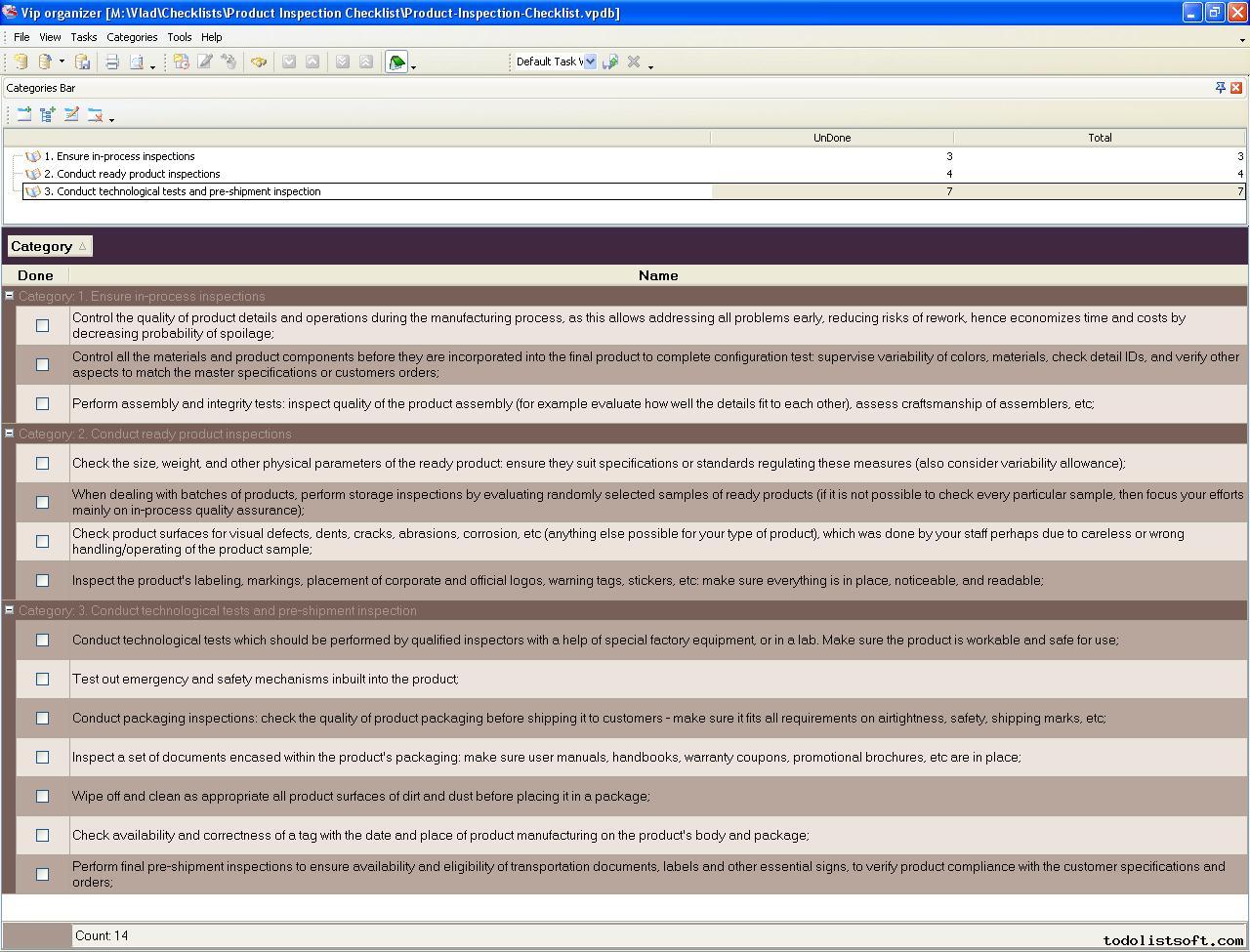Collapse the 'Conduct ready product inspections' group
The image size is (1250, 952).
10,434
